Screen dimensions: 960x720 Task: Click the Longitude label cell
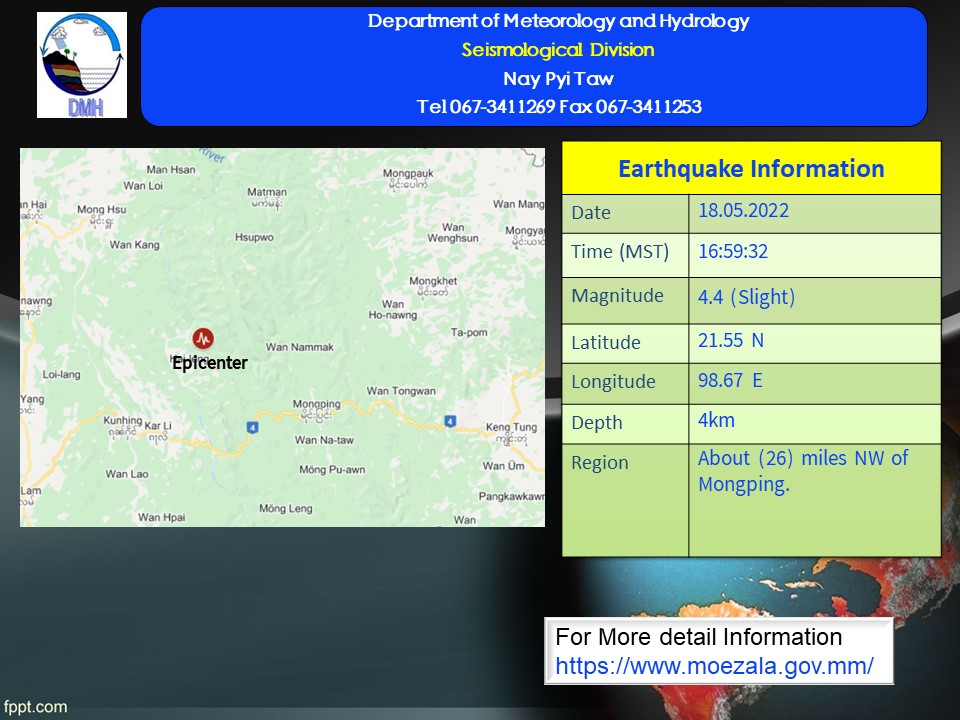(x=625, y=384)
